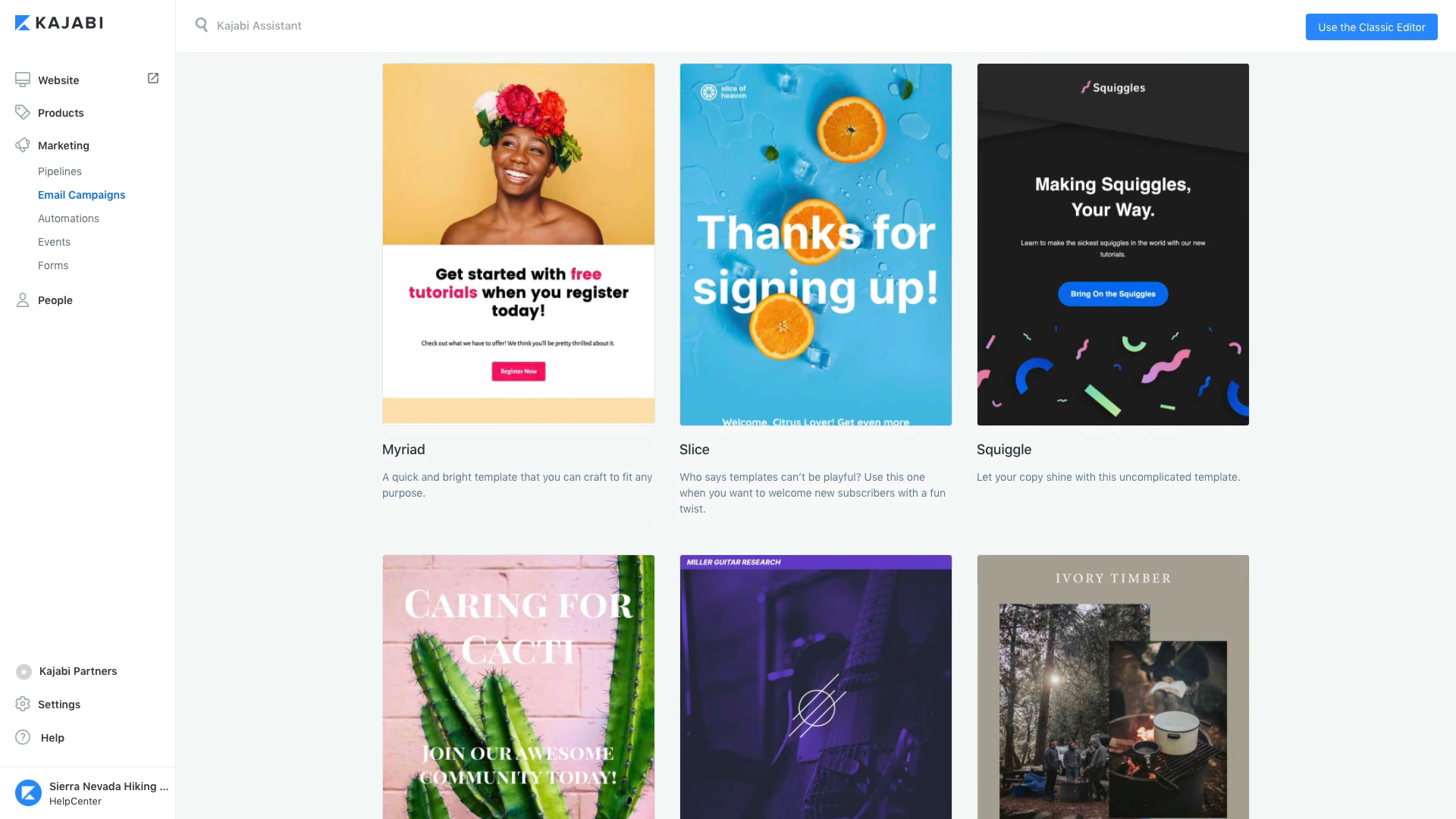Image resolution: width=1456 pixels, height=819 pixels.
Task: Click the Settings gear icon
Action: [23, 704]
